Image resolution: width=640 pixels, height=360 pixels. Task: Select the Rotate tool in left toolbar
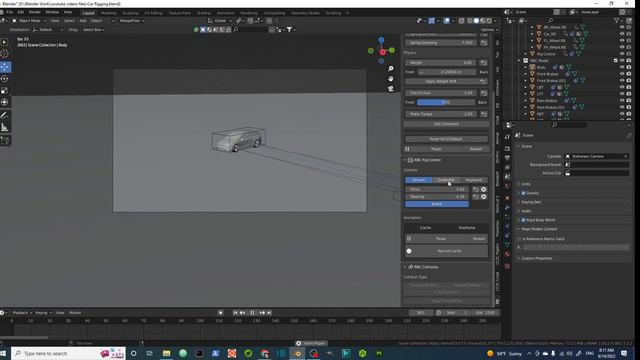coord(5,79)
